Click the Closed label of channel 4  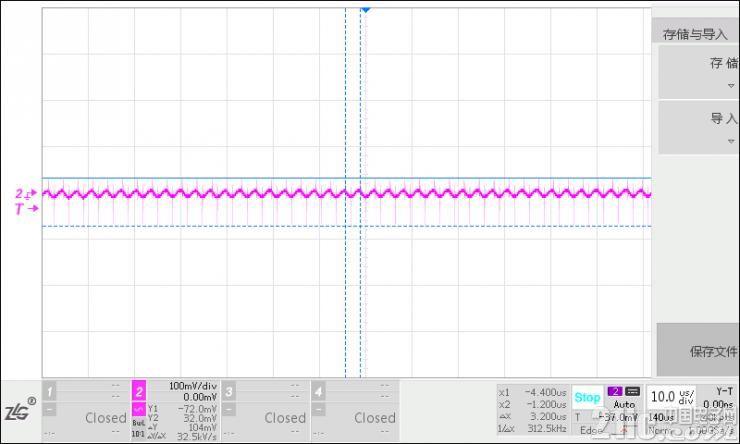pos(375,418)
